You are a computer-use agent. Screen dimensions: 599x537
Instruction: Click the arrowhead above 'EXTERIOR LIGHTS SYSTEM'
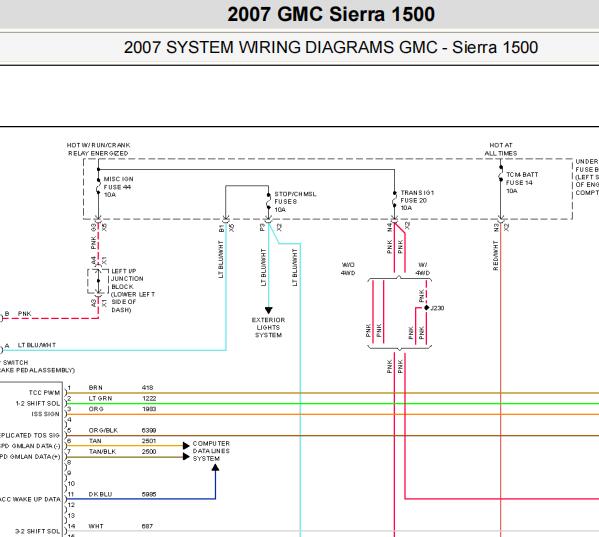tap(269, 310)
